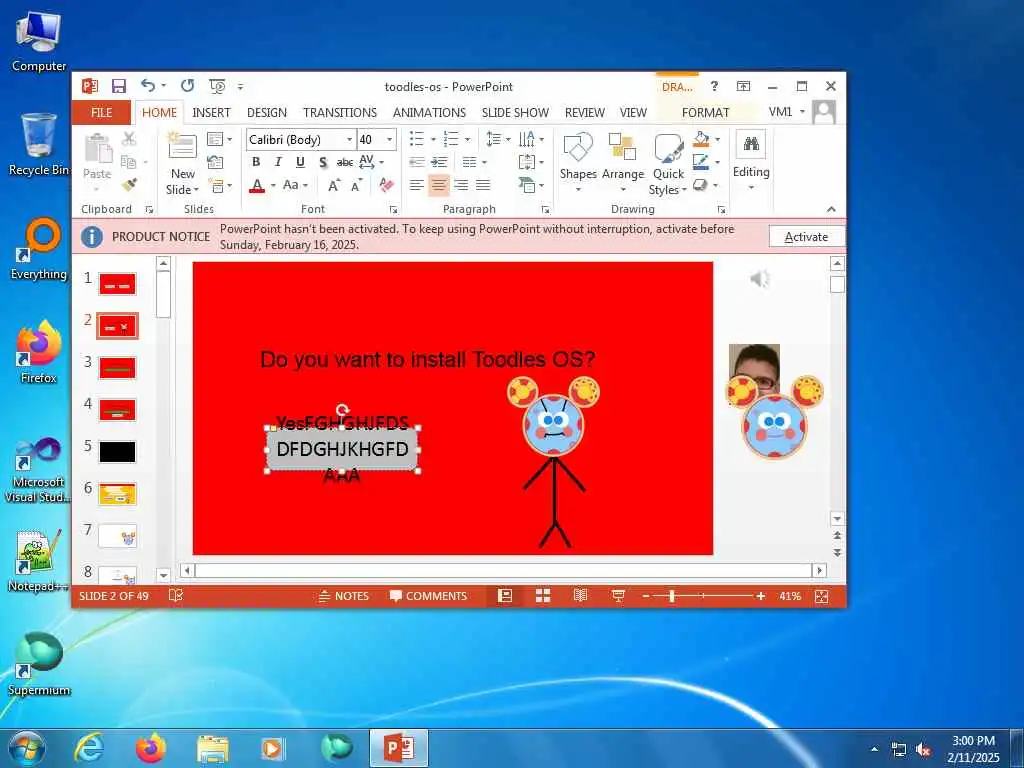Reset the slide layout
Image resolution: width=1024 pixels, height=768 pixels.
(x=215, y=162)
